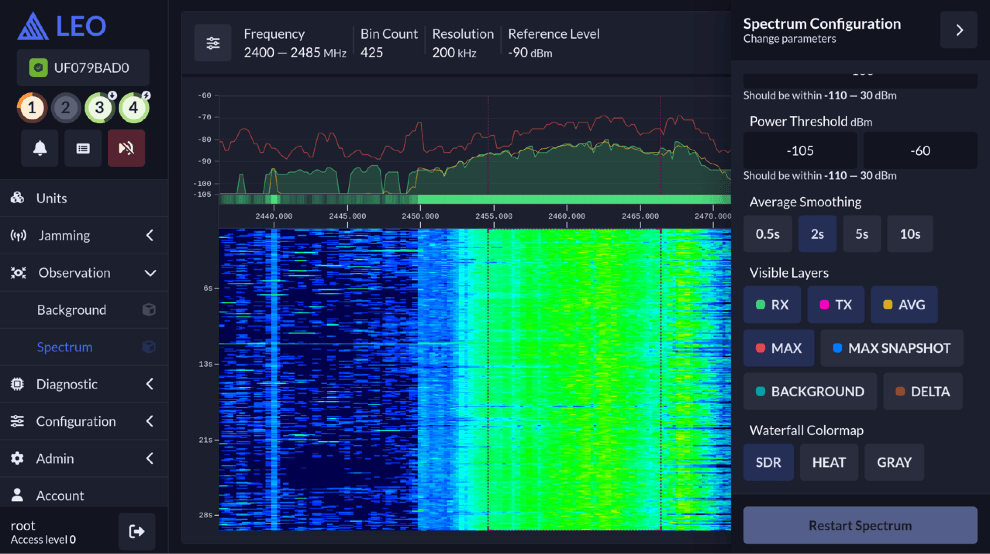Click the Restart Spectrum button

pyautogui.click(x=860, y=526)
